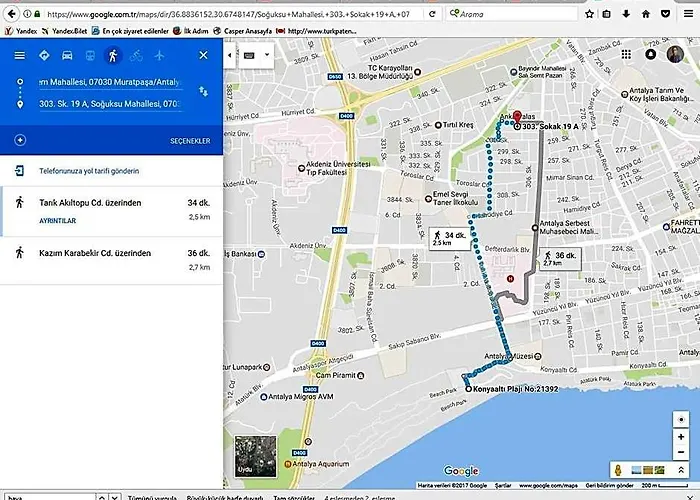The width and height of the screenshot is (700, 500).
Task: Open Casper Anasayfa bookmark
Action: (x=243, y=31)
